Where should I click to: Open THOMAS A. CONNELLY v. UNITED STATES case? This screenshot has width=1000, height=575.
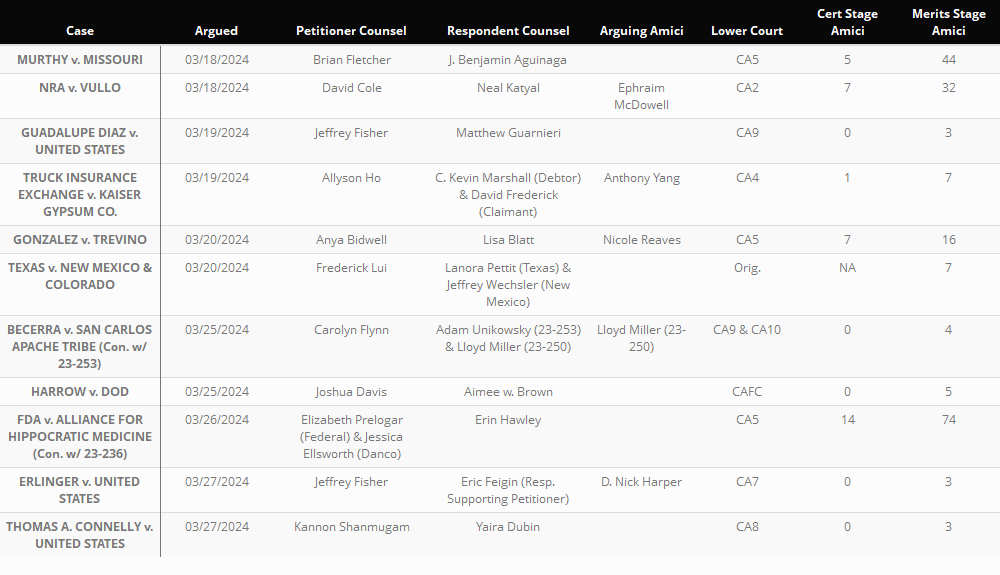(80, 535)
